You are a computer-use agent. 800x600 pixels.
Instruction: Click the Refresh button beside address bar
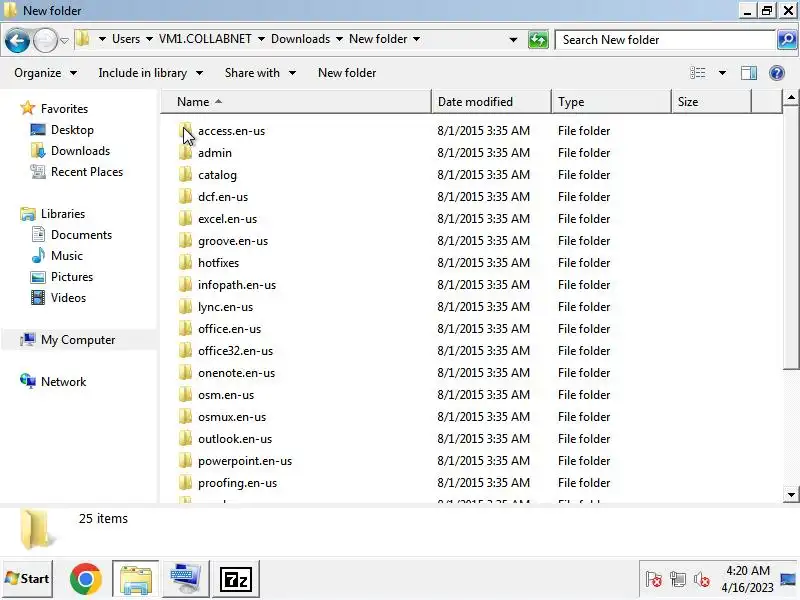[538, 40]
